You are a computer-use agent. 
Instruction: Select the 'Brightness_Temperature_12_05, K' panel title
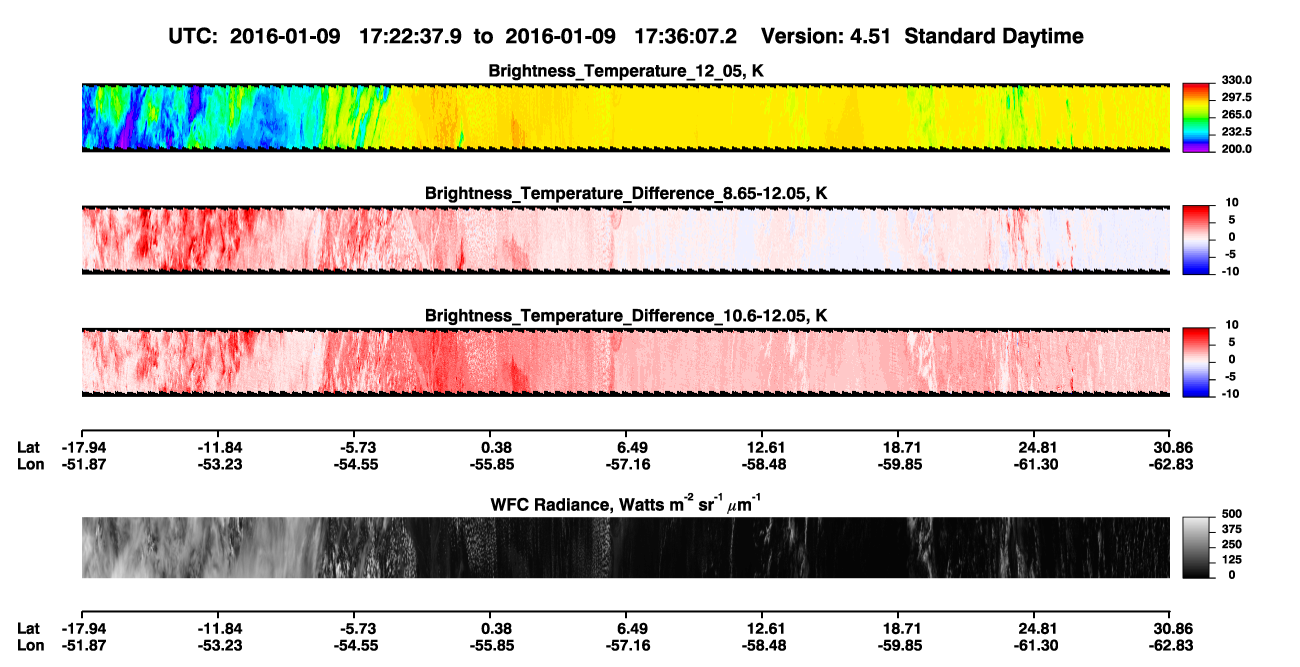(x=626, y=71)
